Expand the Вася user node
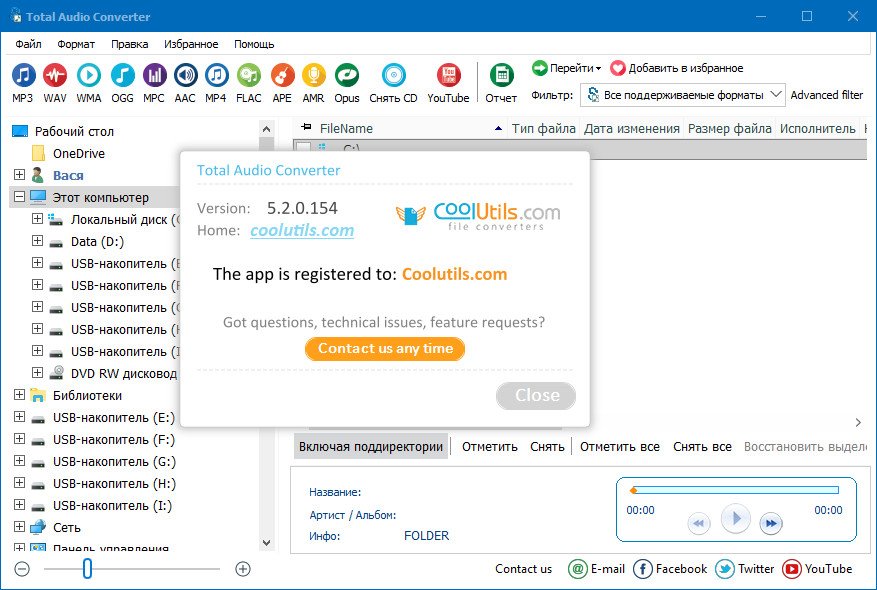Image resolution: width=877 pixels, height=590 pixels. (20, 175)
